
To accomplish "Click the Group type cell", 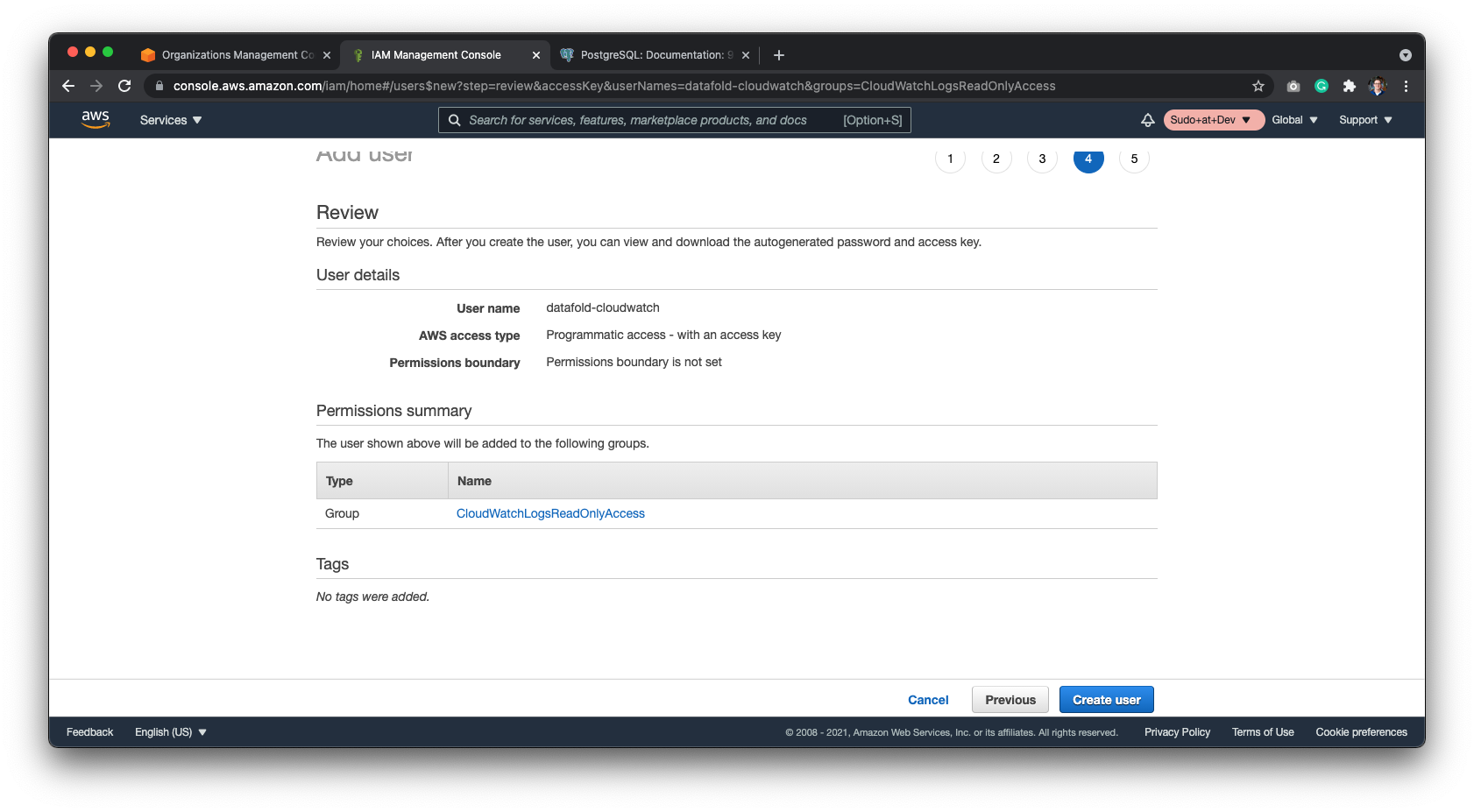I will point(342,513).
